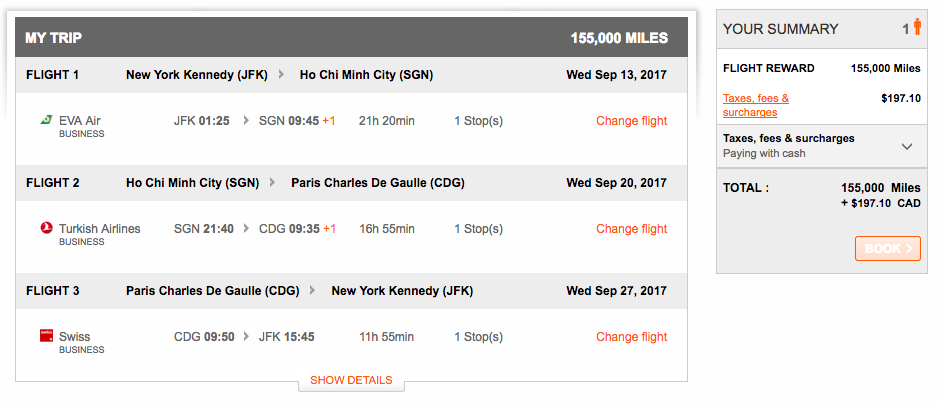Open Taxes, fees & surcharges link
Viewport: 939px width, 404px height.
click(756, 105)
